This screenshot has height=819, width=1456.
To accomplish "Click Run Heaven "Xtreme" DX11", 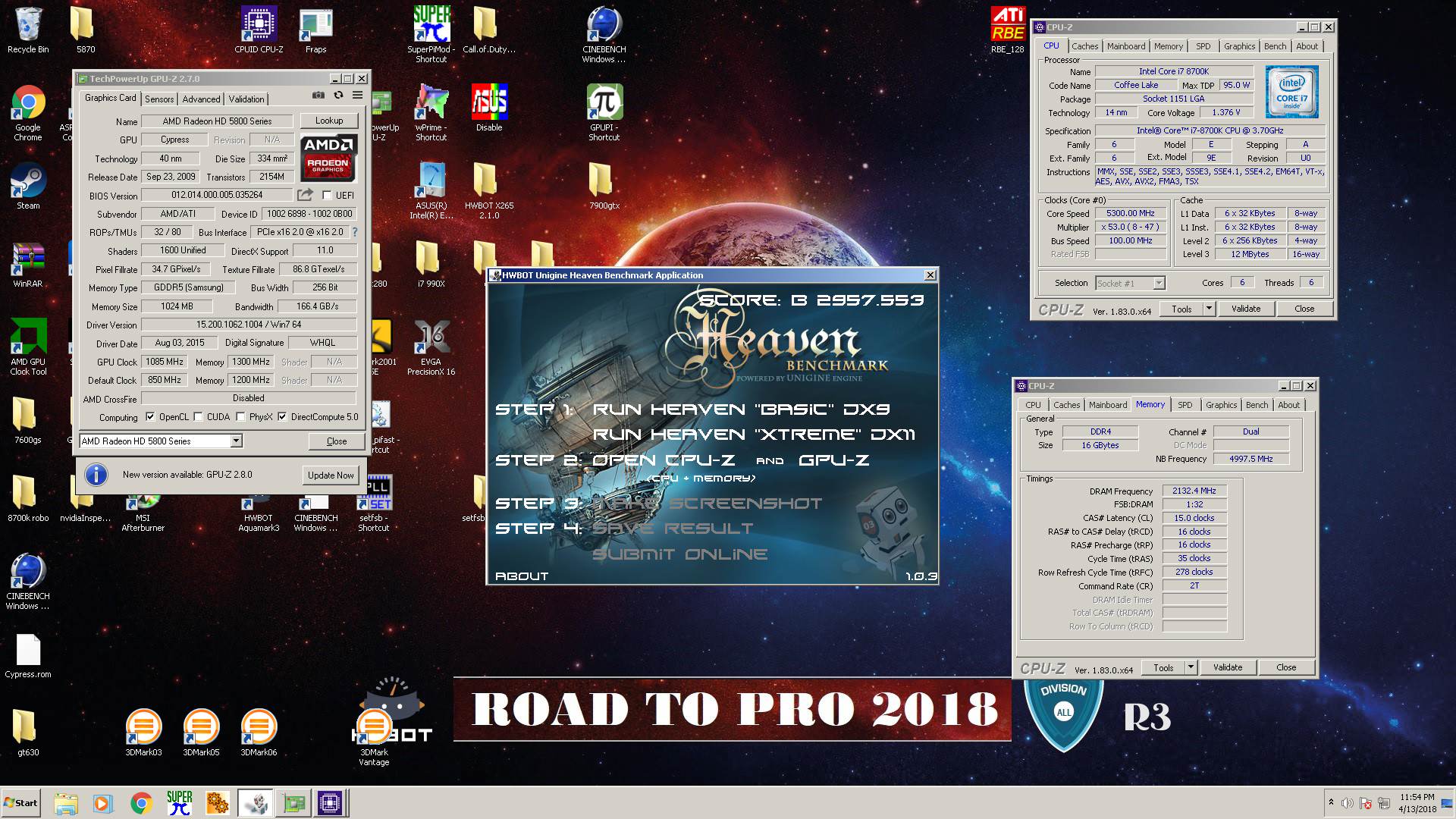I will coord(754,435).
